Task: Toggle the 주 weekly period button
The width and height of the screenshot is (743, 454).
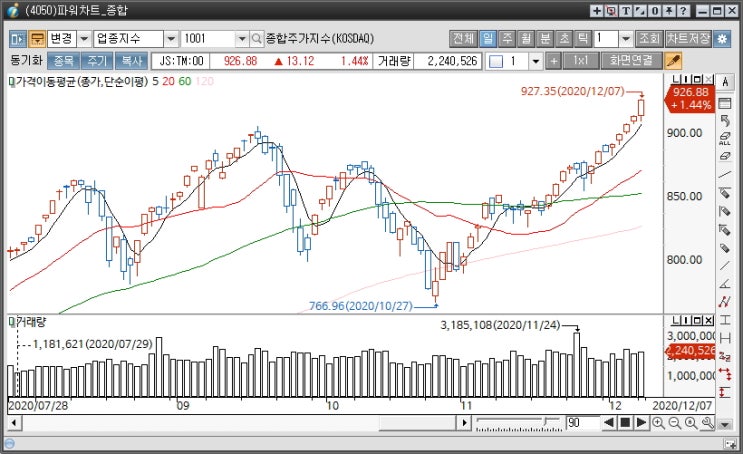Action: [x=507, y=39]
